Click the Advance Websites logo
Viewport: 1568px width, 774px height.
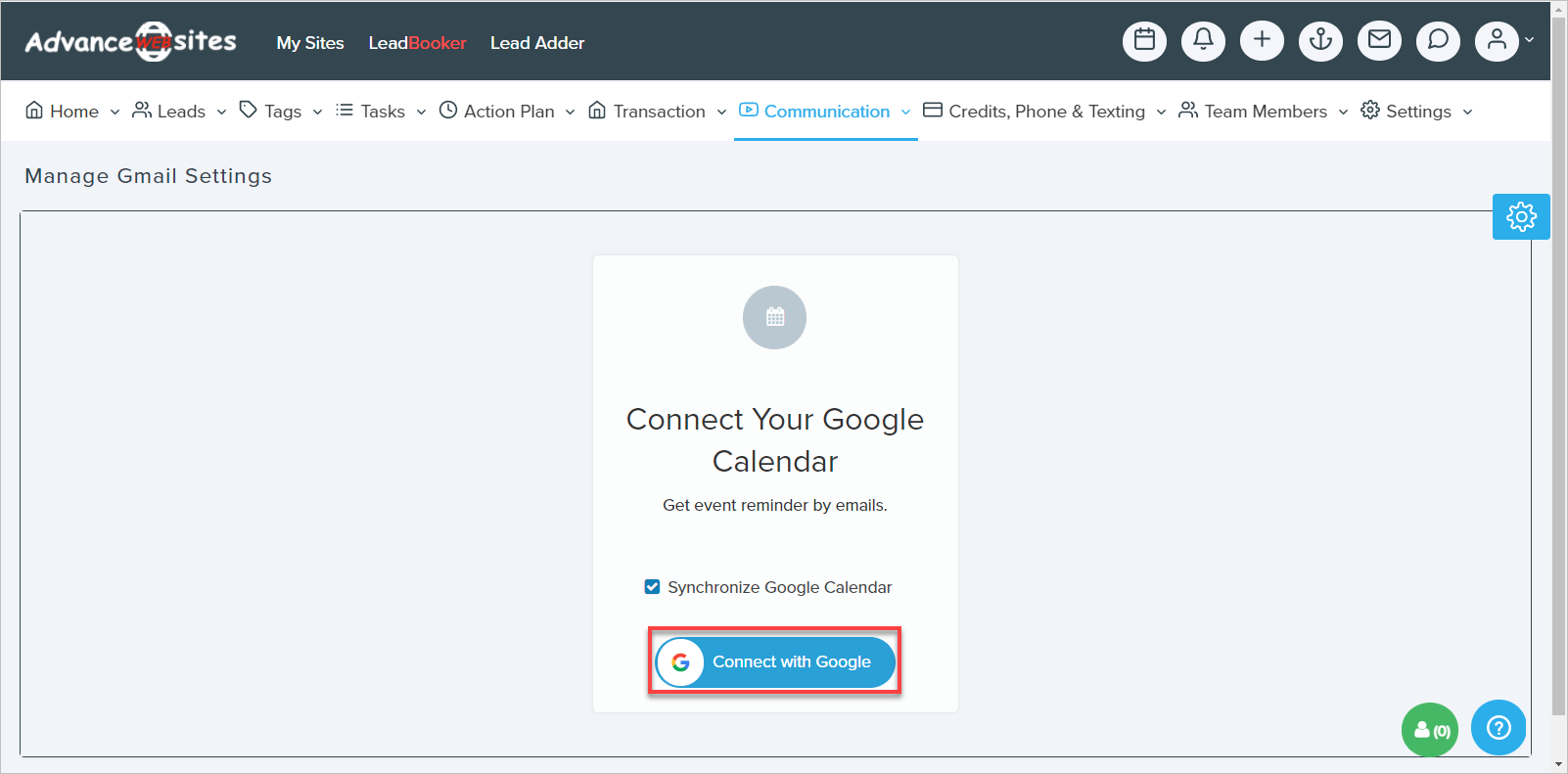click(x=131, y=42)
